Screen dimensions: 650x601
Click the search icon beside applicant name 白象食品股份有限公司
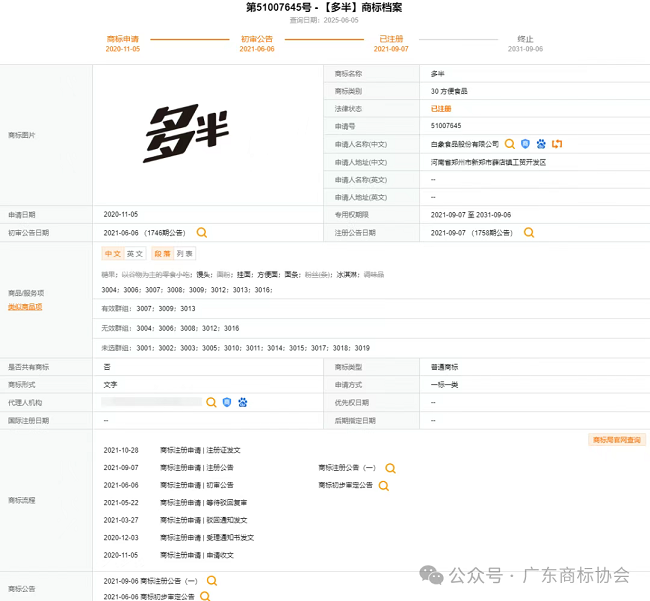tap(510, 144)
